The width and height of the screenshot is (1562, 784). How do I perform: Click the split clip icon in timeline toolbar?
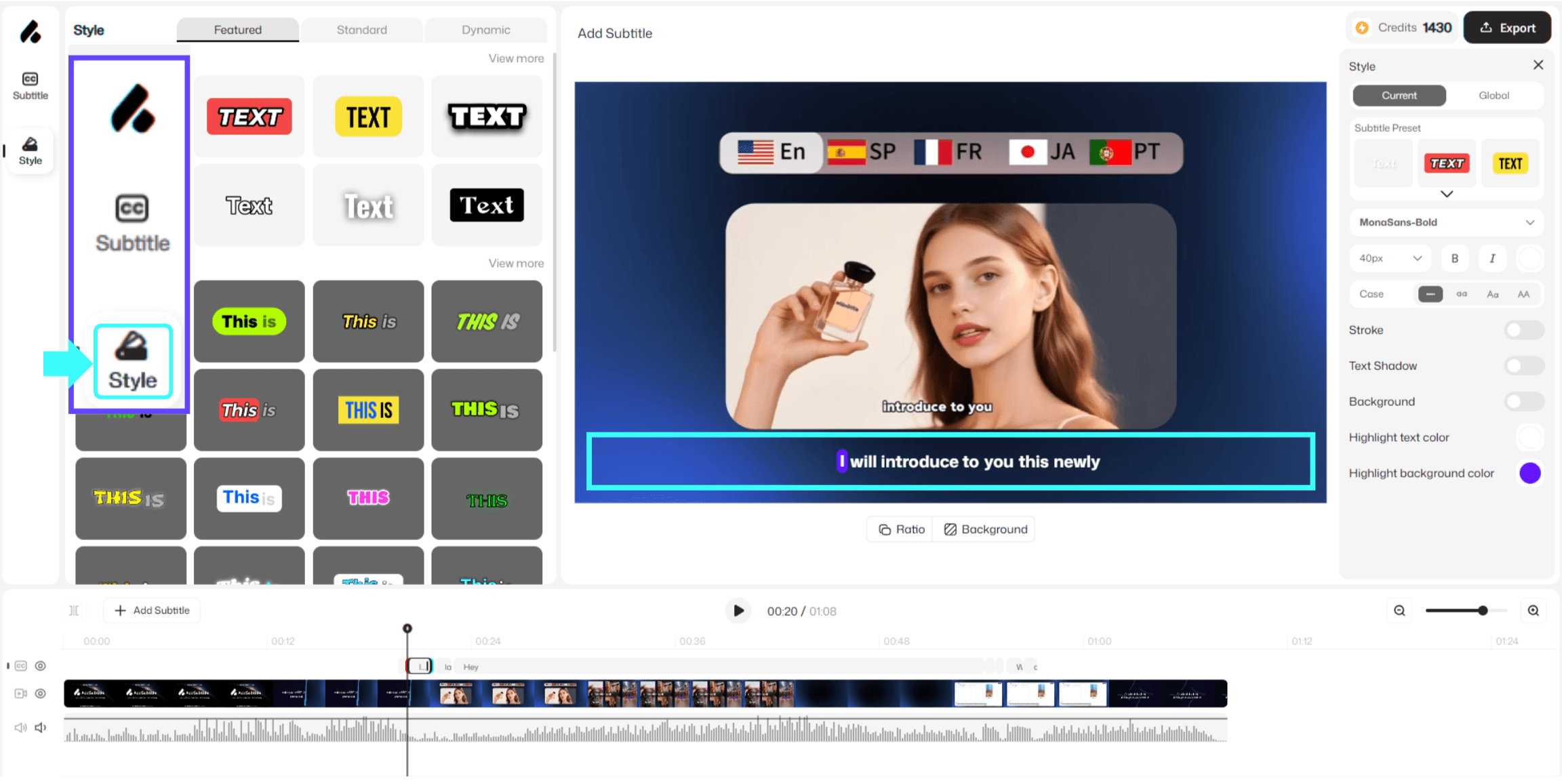(74, 611)
